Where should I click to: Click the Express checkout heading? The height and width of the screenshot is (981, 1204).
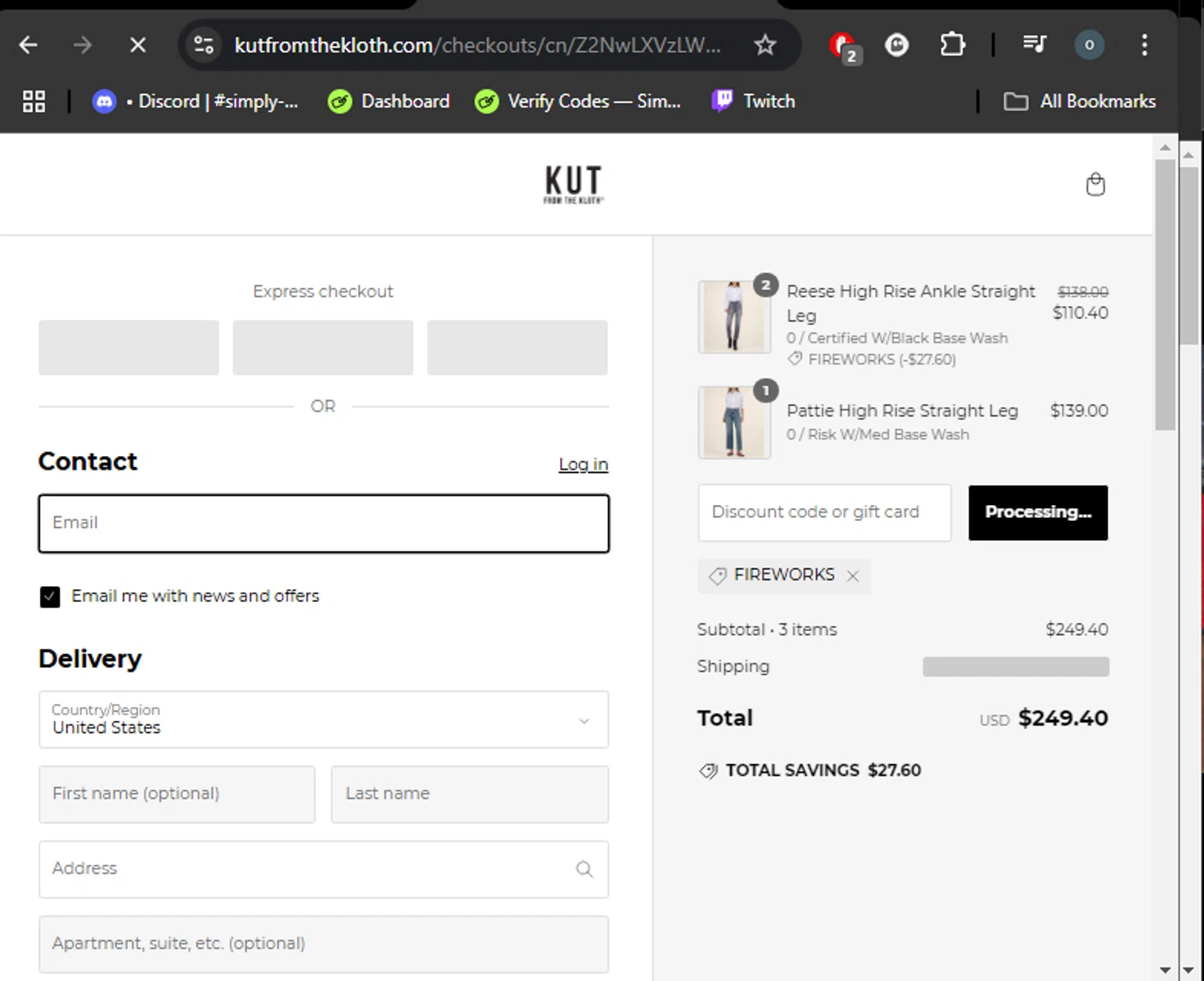click(x=323, y=291)
